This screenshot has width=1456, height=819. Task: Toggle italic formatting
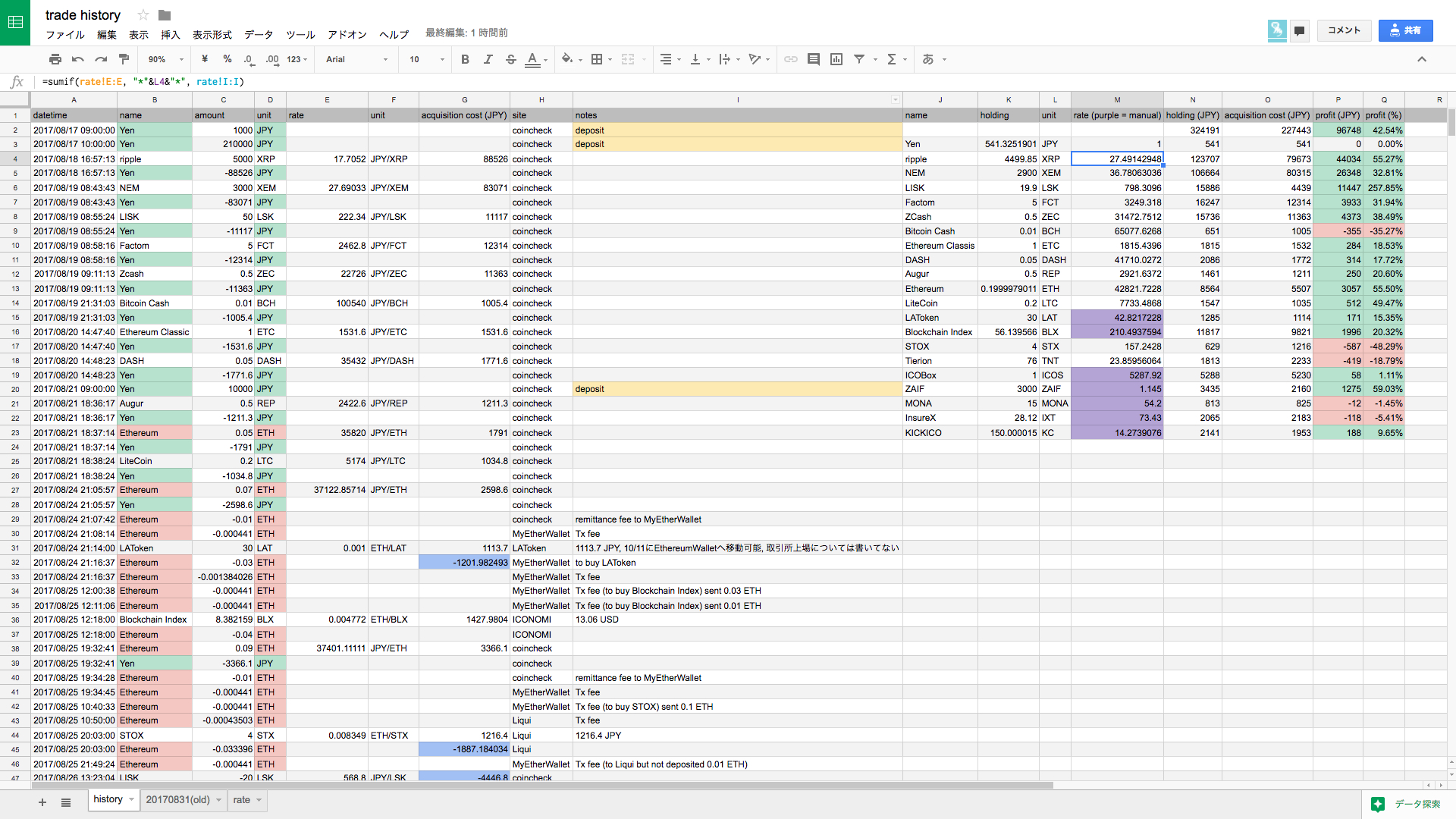[x=488, y=59]
